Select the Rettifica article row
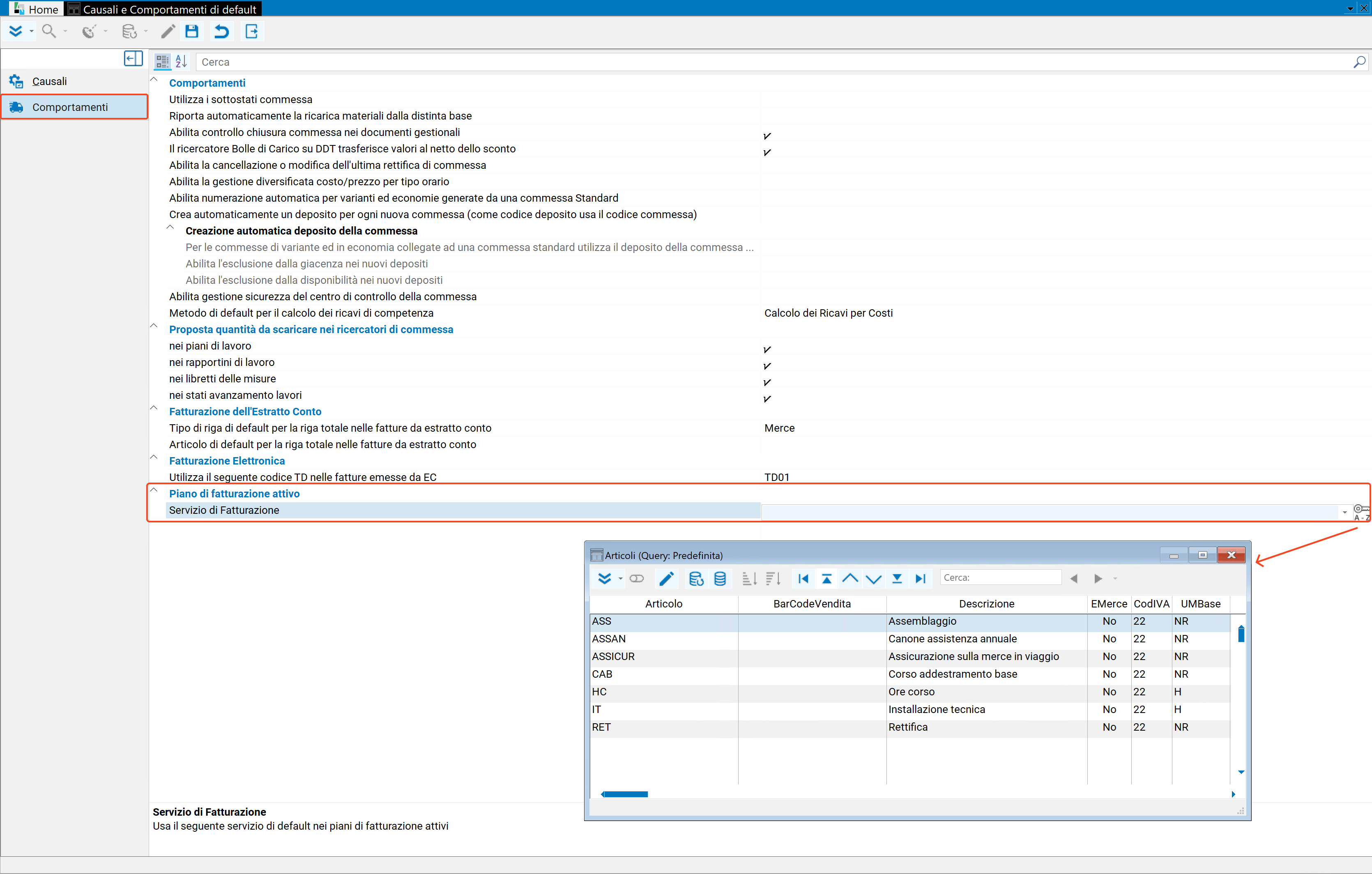 tap(909, 727)
